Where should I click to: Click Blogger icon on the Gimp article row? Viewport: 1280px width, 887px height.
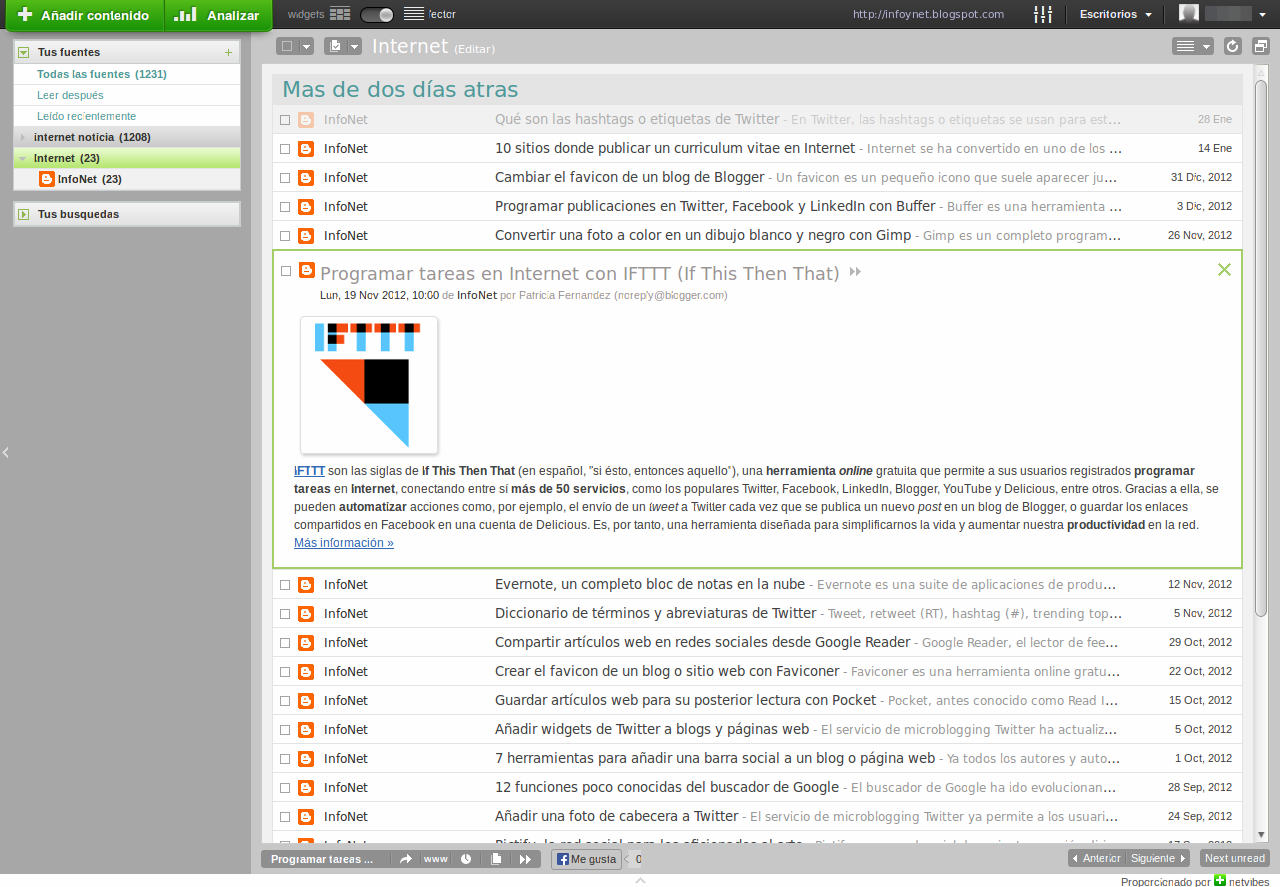pyautogui.click(x=306, y=236)
